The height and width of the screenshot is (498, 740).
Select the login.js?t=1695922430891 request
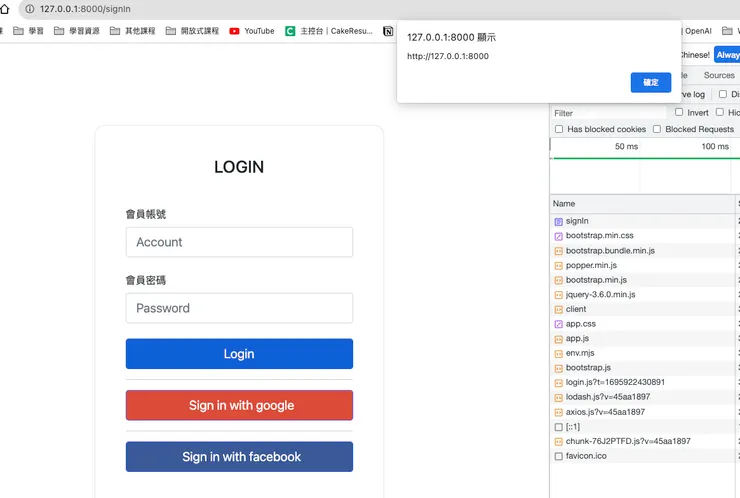pos(642,382)
